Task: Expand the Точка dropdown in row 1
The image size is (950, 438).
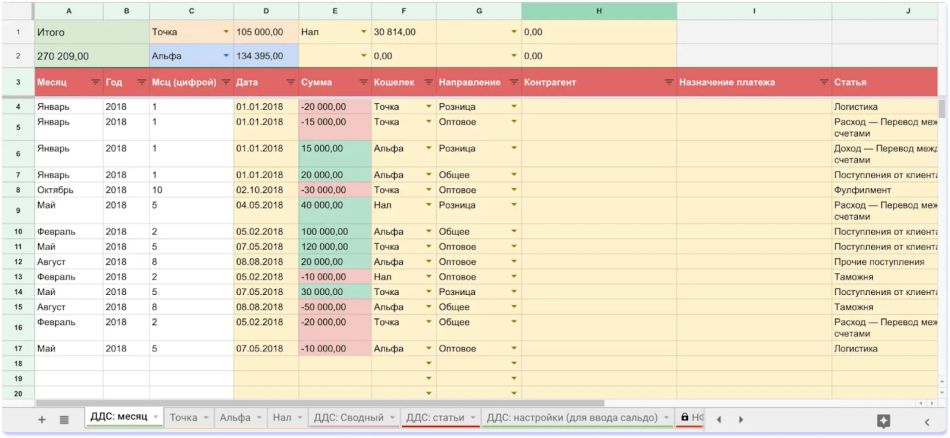Action: pyautogui.click(x=225, y=32)
